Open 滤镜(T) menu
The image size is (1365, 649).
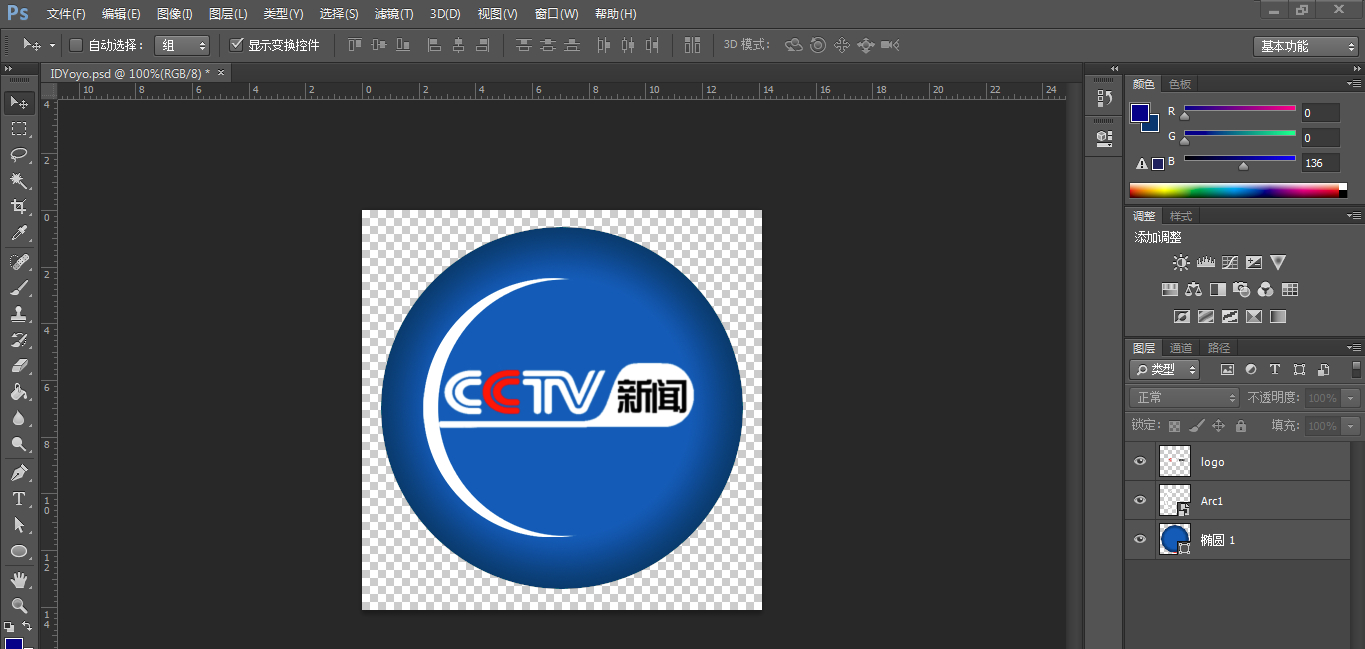point(393,14)
